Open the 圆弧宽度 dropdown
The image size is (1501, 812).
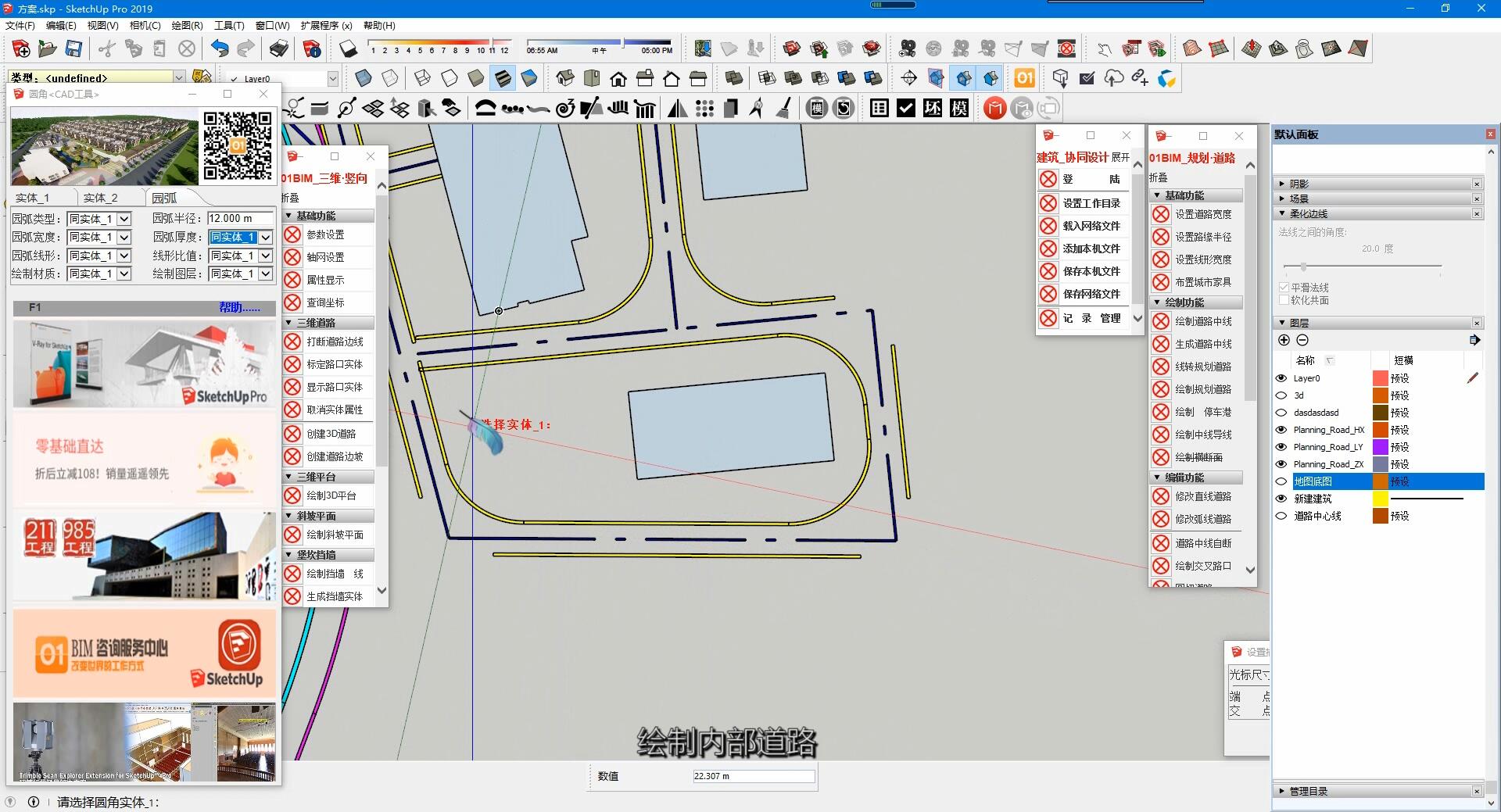(x=124, y=237)
